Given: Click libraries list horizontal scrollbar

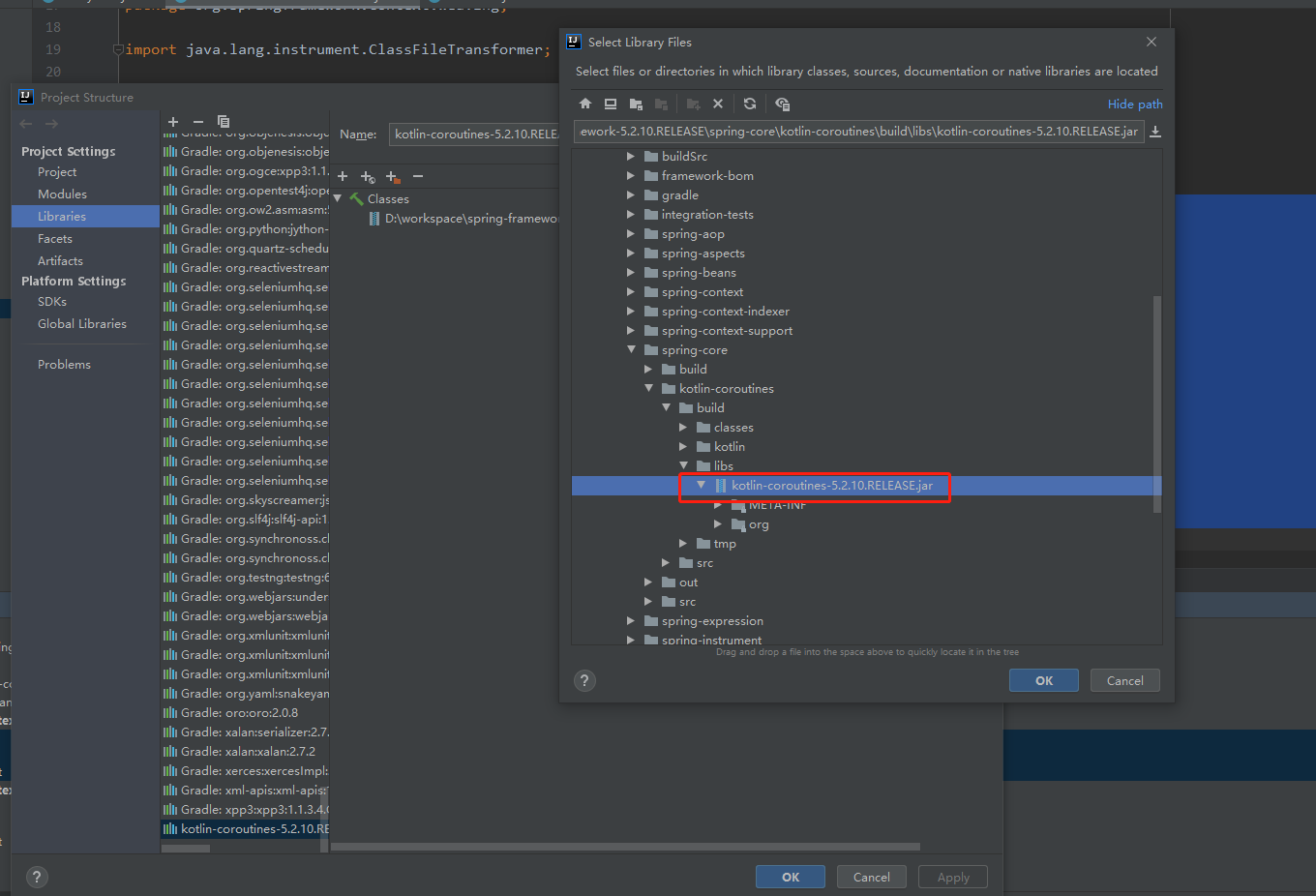Looking at the screenshot, I should [186, 849].
